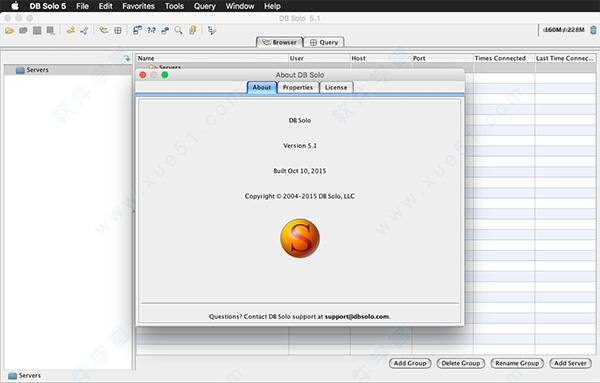Click the Delete Group button
The image size is (600, 383).
(x=461, y=363)
